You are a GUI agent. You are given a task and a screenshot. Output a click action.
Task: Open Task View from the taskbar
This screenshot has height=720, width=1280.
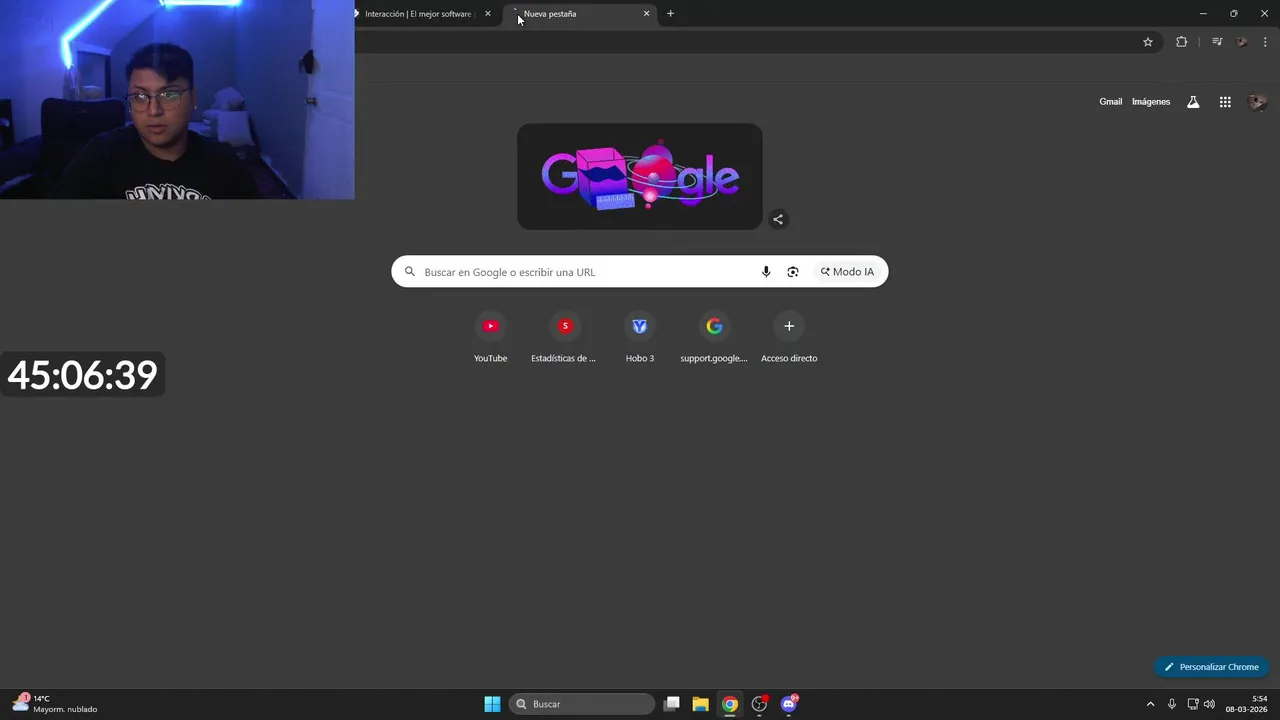[672, 704]
